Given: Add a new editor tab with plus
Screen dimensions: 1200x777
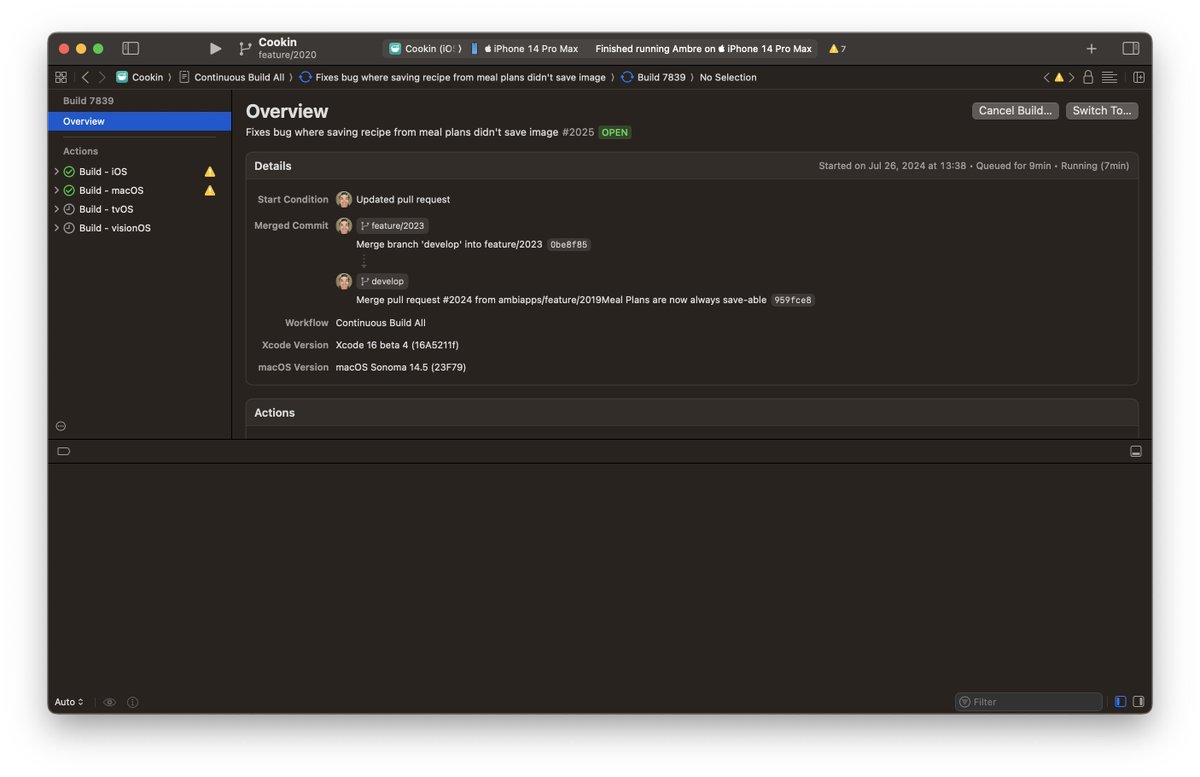Looking at the screenshot, I should click(x=1091, y=48).
